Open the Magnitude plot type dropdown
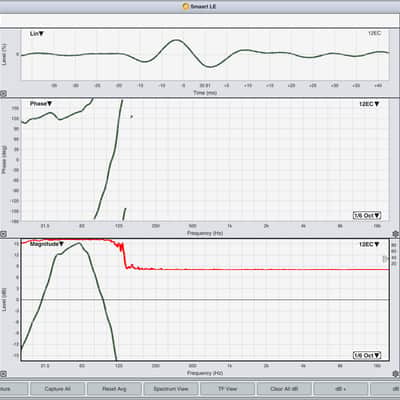The height and width of the screenshot is (400, 400). coord(47,244)
